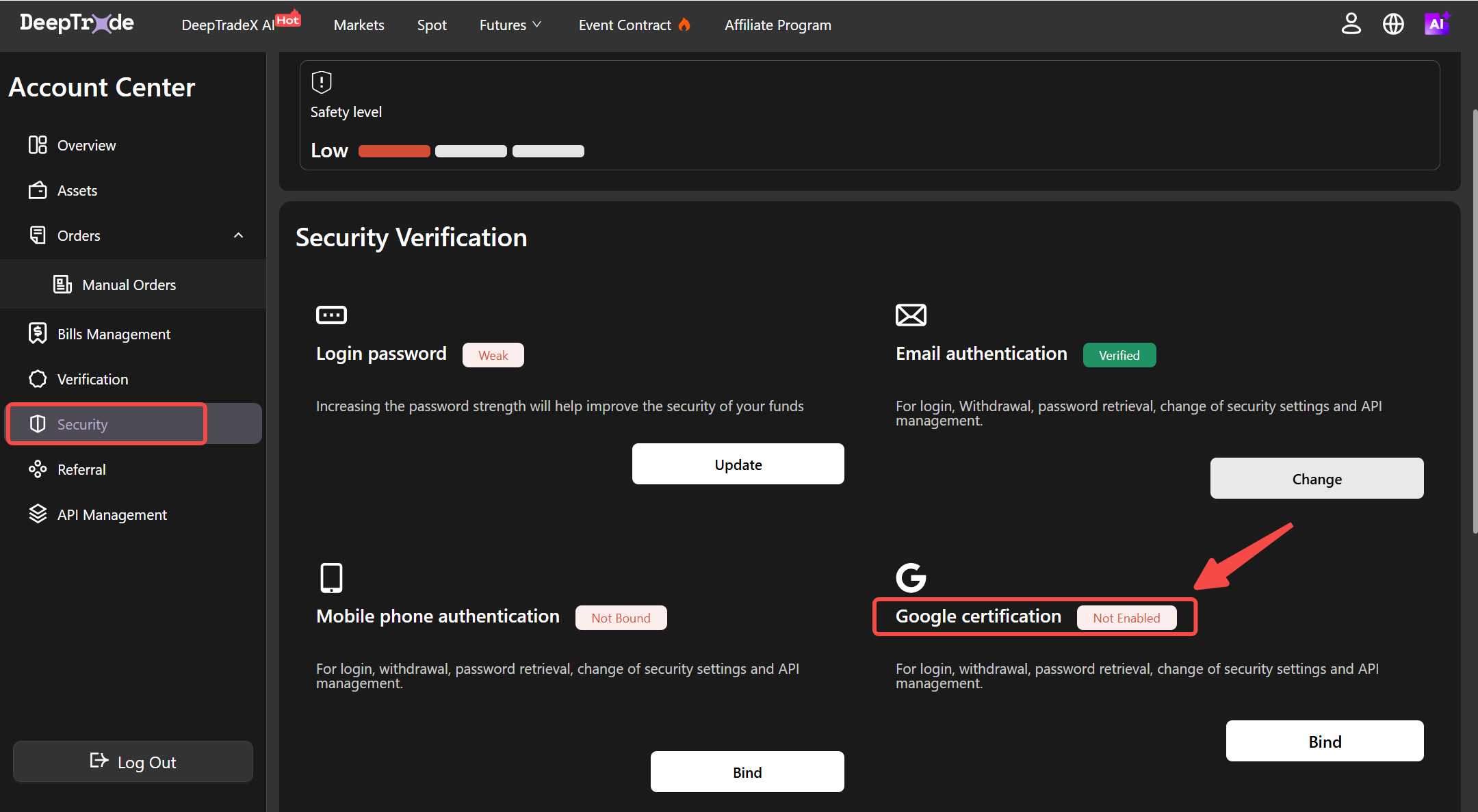The width and height of the screenshot is (1478, 812).
Task: Click the Not Bound status badge
Action: coord(621,618)
